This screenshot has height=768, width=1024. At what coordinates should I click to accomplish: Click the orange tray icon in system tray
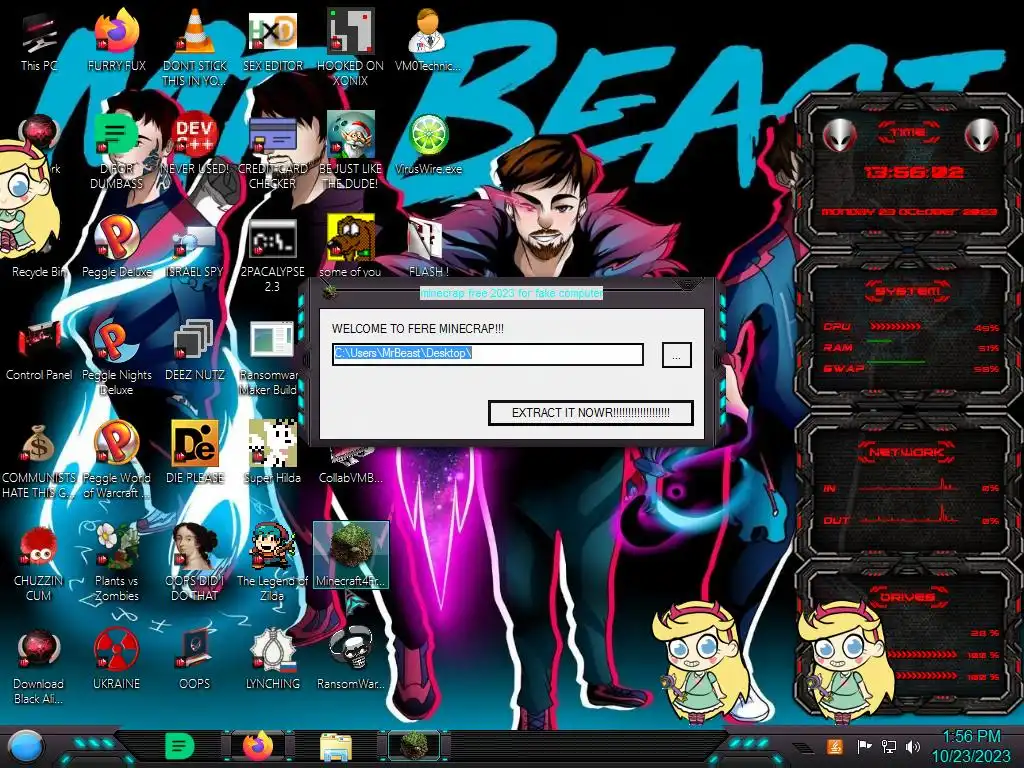(x=835, y=746)
